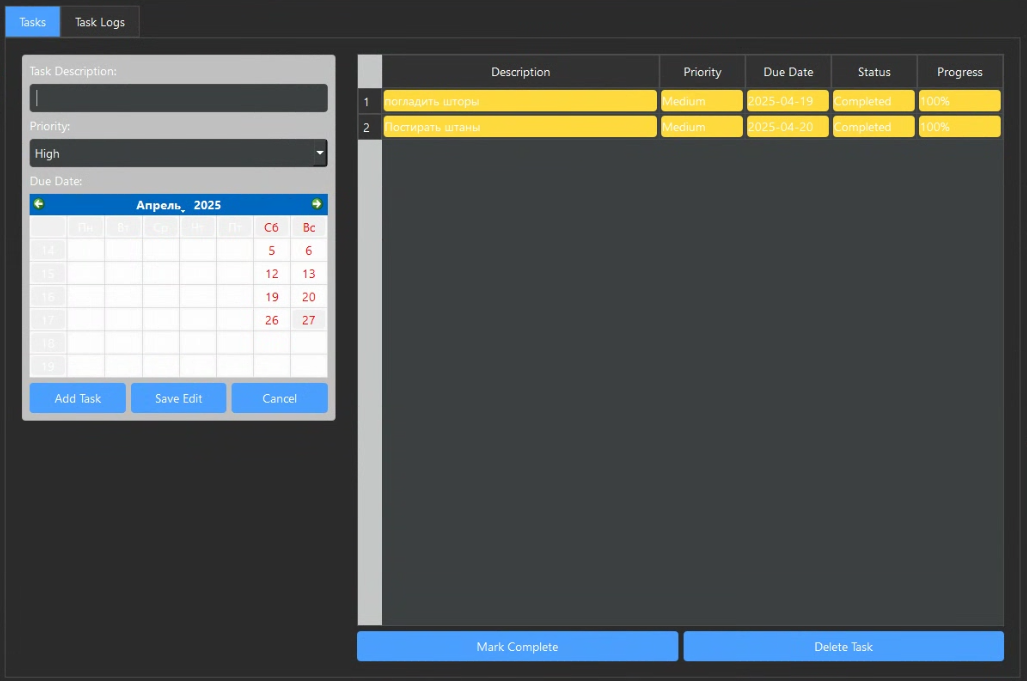Select calendar date 19
This screenshot has width=1027, height=681.
pos(272,297)
